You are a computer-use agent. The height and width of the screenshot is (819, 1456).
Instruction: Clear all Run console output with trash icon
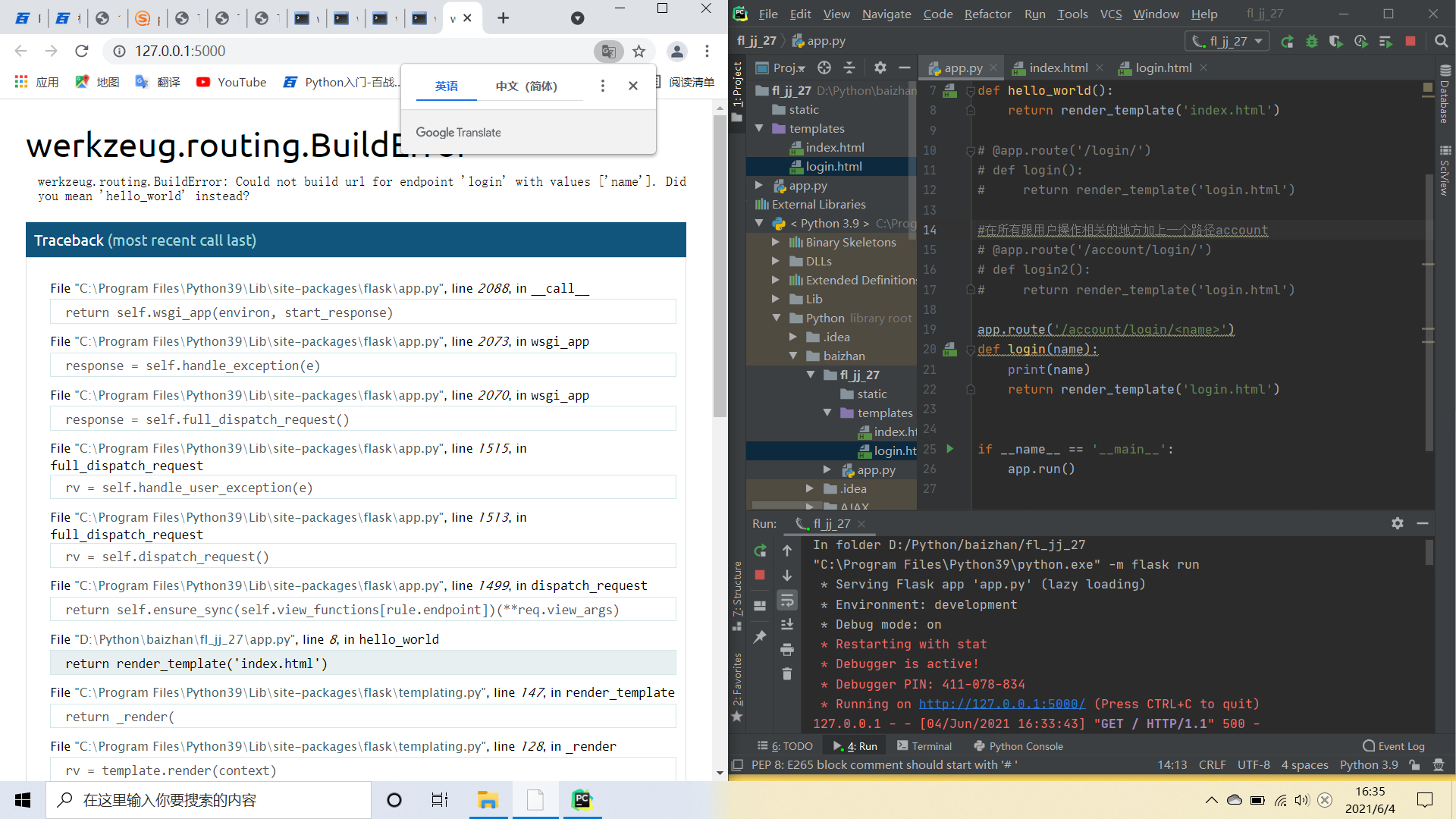(x=787, y=673)
